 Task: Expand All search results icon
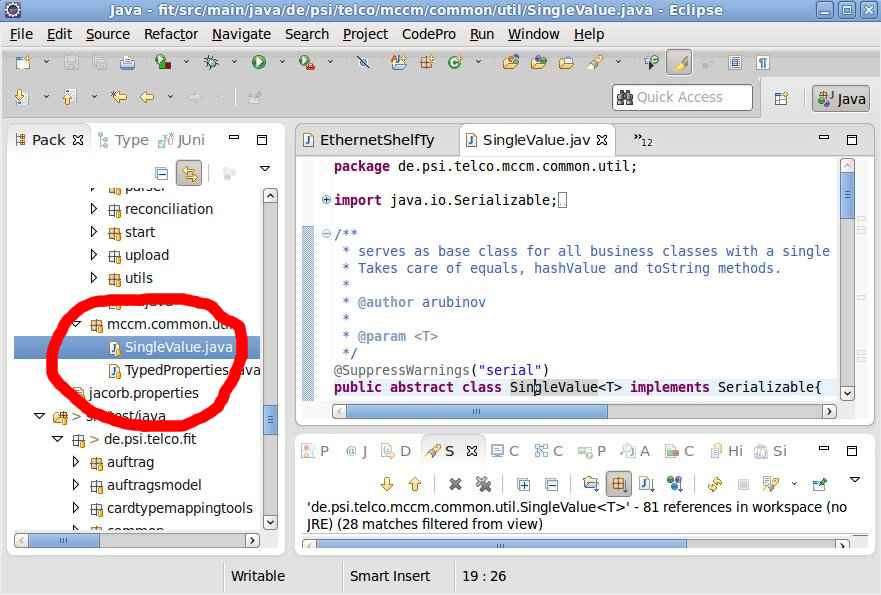523,484
